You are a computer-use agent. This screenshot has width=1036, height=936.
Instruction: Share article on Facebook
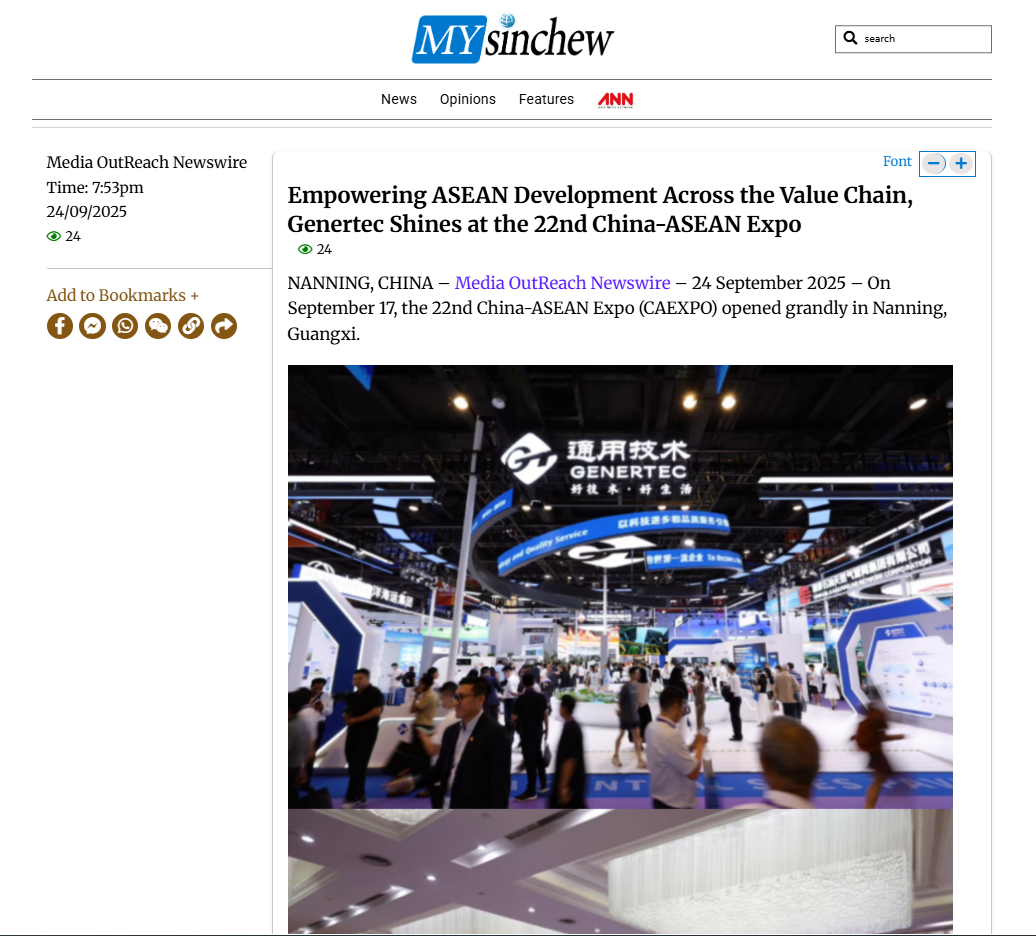pyautogui.click(x=60, y=326)
